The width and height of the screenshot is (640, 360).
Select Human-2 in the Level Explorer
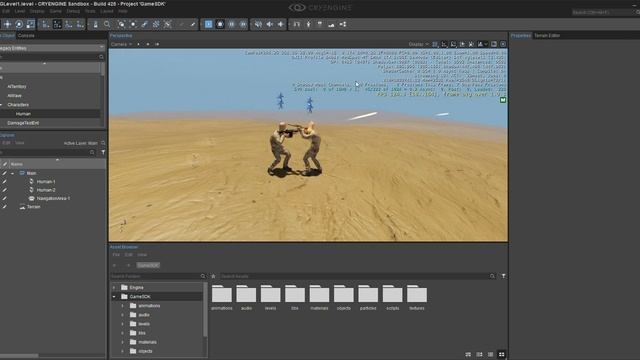click(46, 190)
